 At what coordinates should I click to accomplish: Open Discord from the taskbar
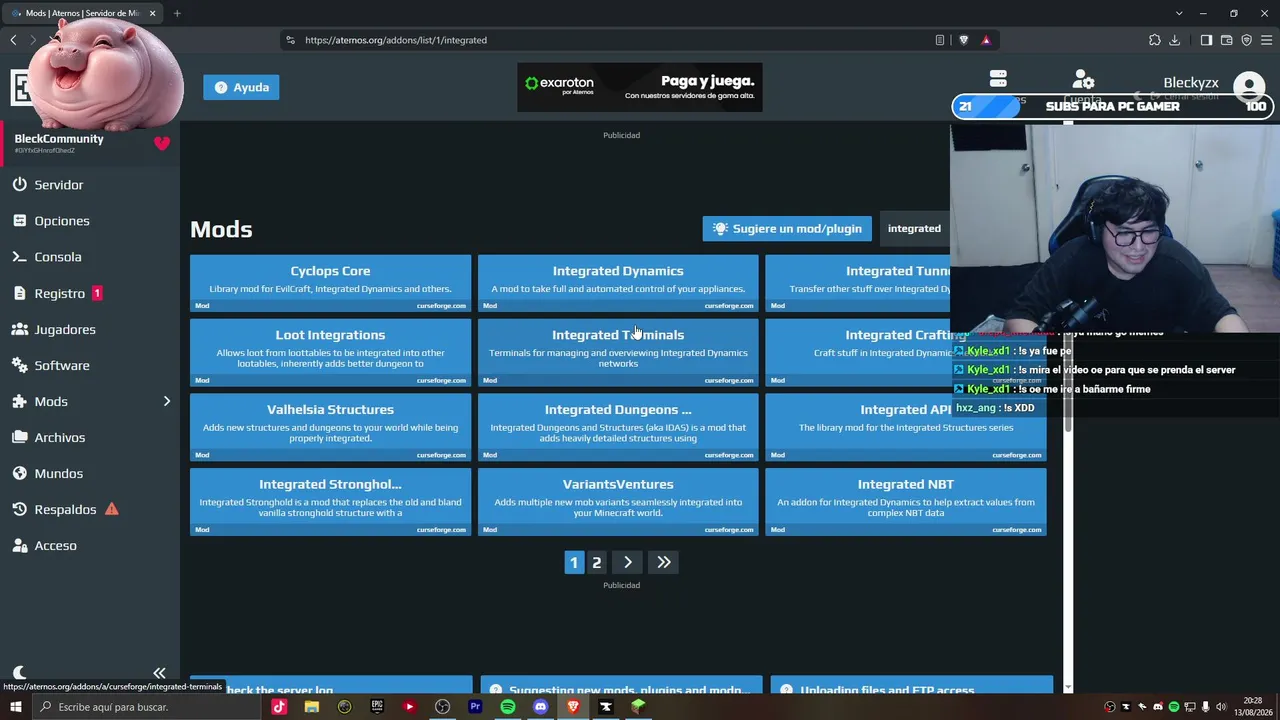click(x=541, y=707)
